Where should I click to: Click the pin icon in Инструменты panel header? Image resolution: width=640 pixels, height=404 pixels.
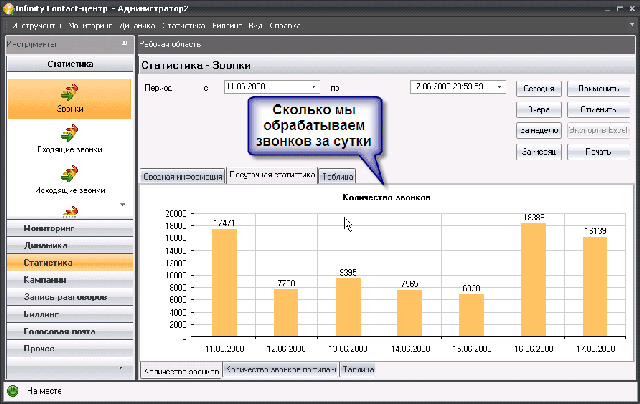click(x=124, y=43)
